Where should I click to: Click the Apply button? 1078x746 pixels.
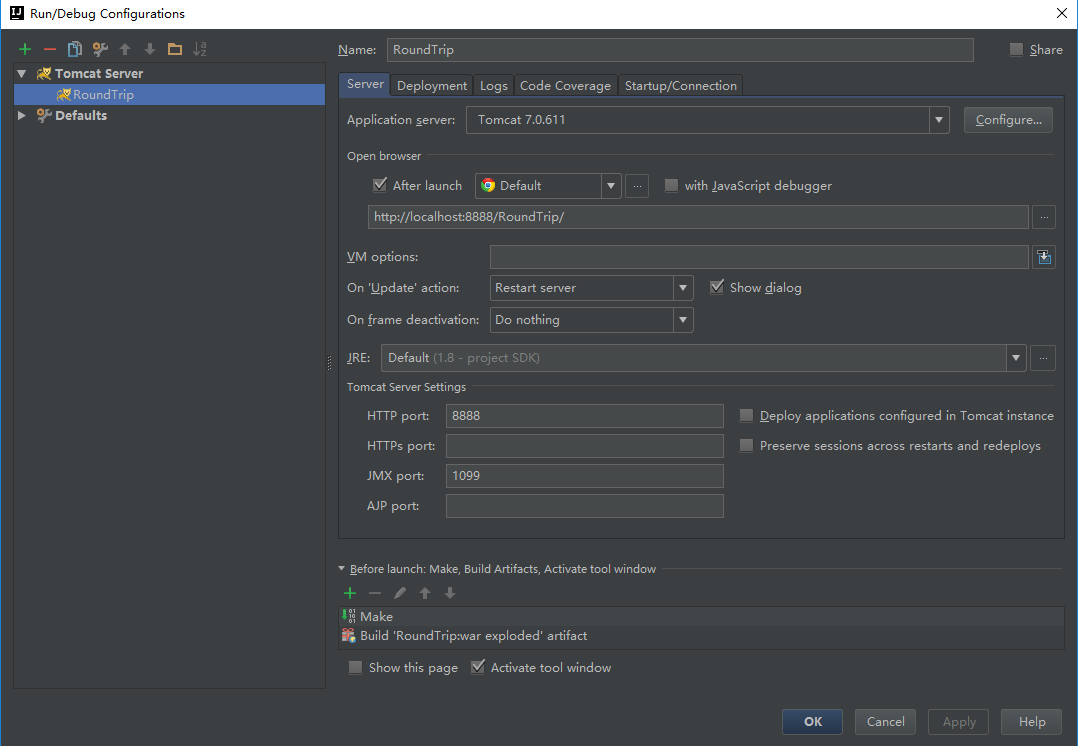(958, 722)
